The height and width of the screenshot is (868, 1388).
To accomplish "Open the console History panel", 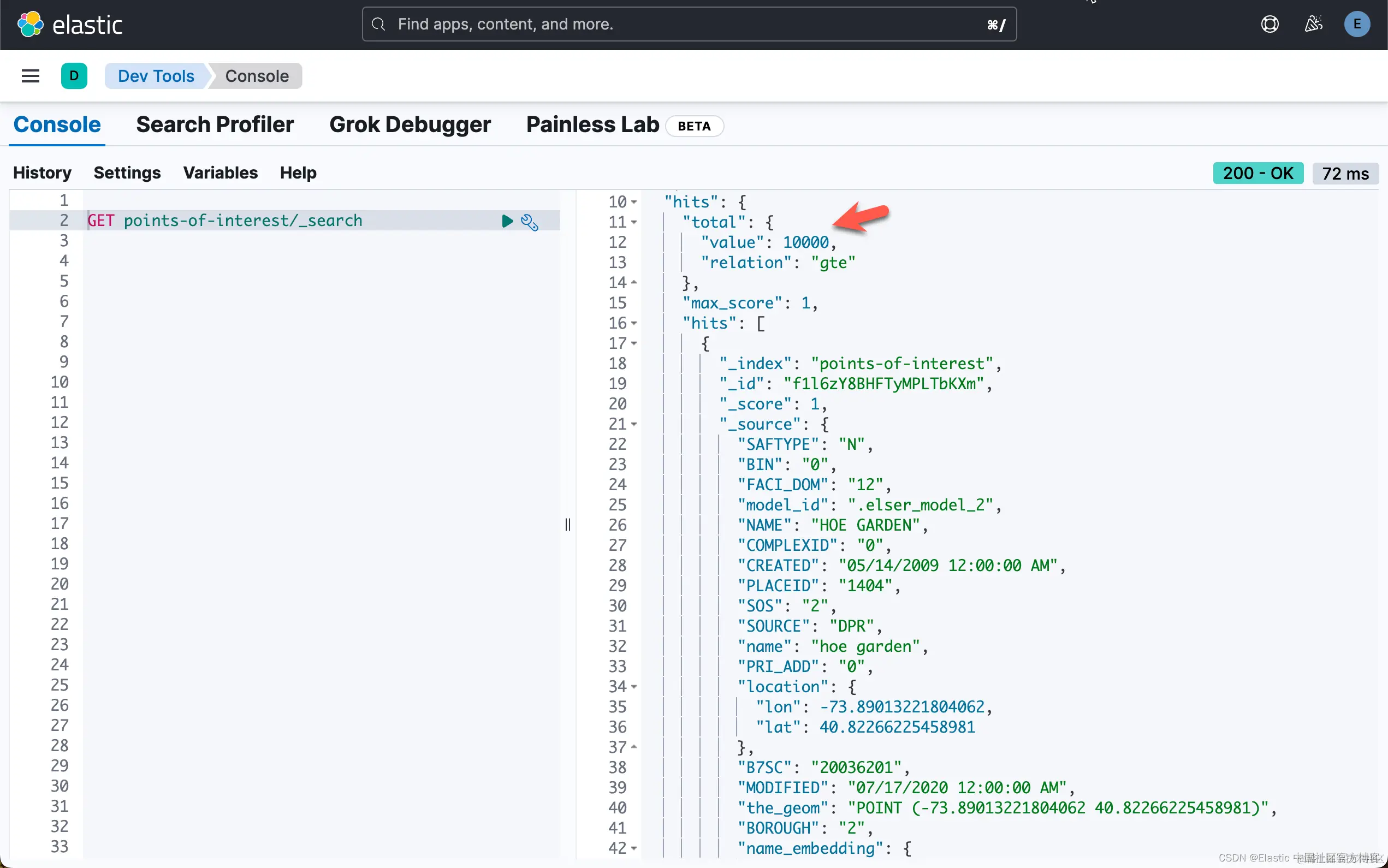I will (42, 173).
